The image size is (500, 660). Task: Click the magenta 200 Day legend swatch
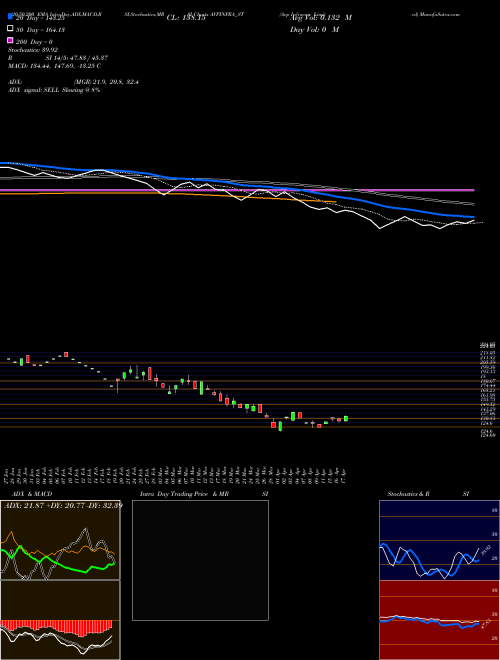coord(10,40)
